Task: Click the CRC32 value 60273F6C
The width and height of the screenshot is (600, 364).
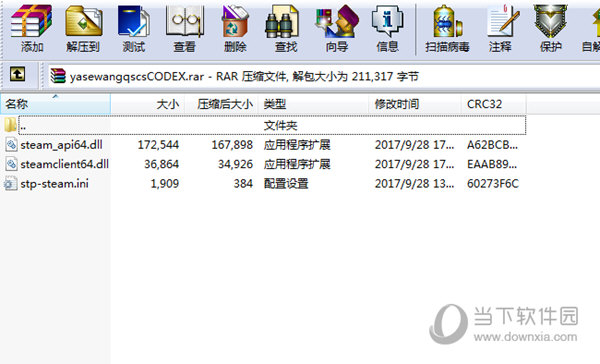Action: pos(493,184)
